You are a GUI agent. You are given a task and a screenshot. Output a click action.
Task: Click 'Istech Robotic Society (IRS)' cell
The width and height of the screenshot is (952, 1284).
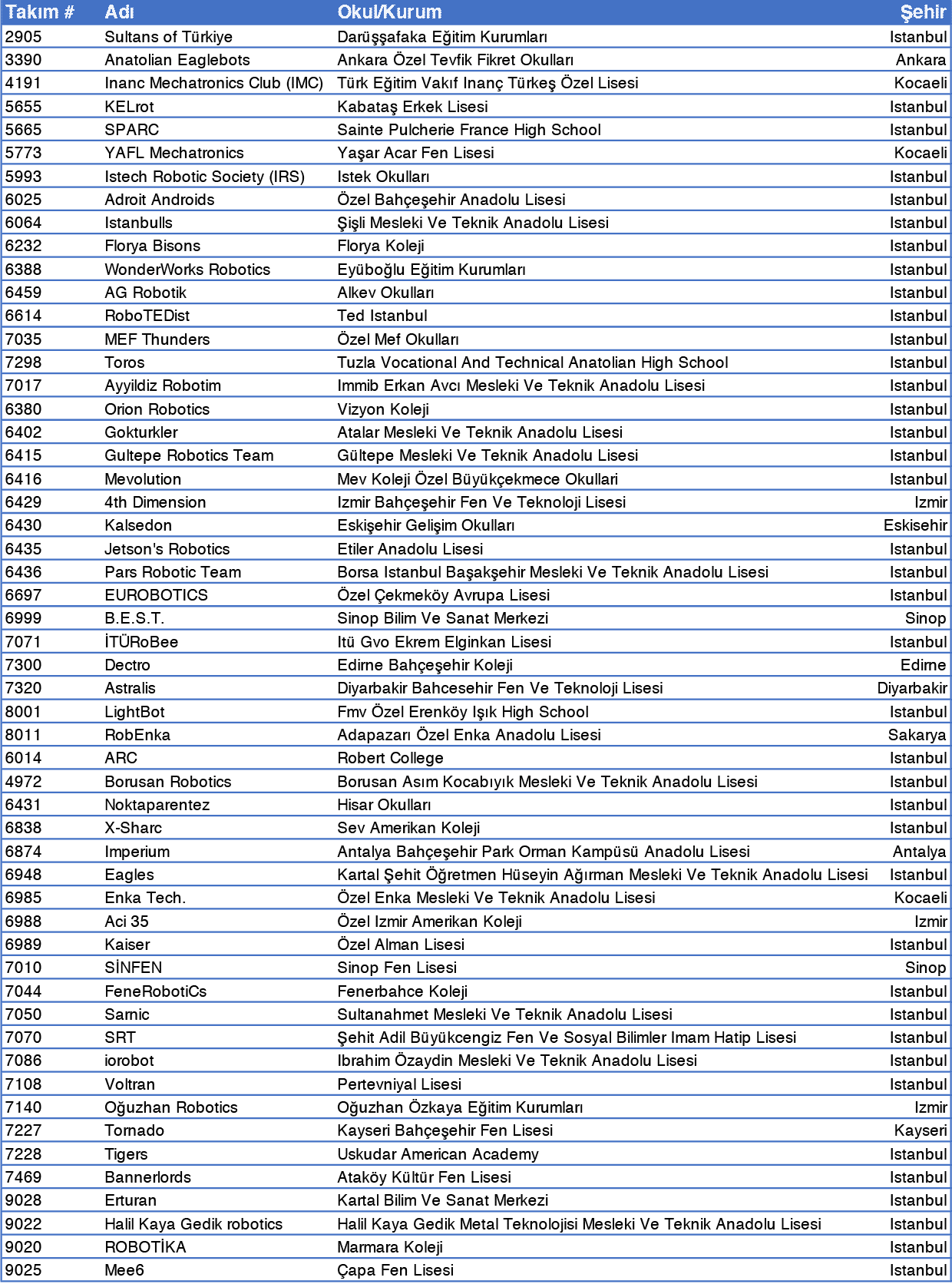(204, 177)
